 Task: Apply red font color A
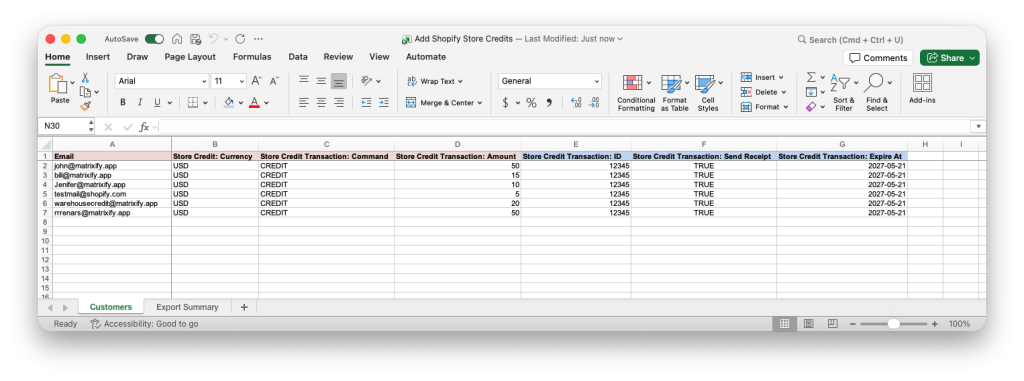click(255, 103)
